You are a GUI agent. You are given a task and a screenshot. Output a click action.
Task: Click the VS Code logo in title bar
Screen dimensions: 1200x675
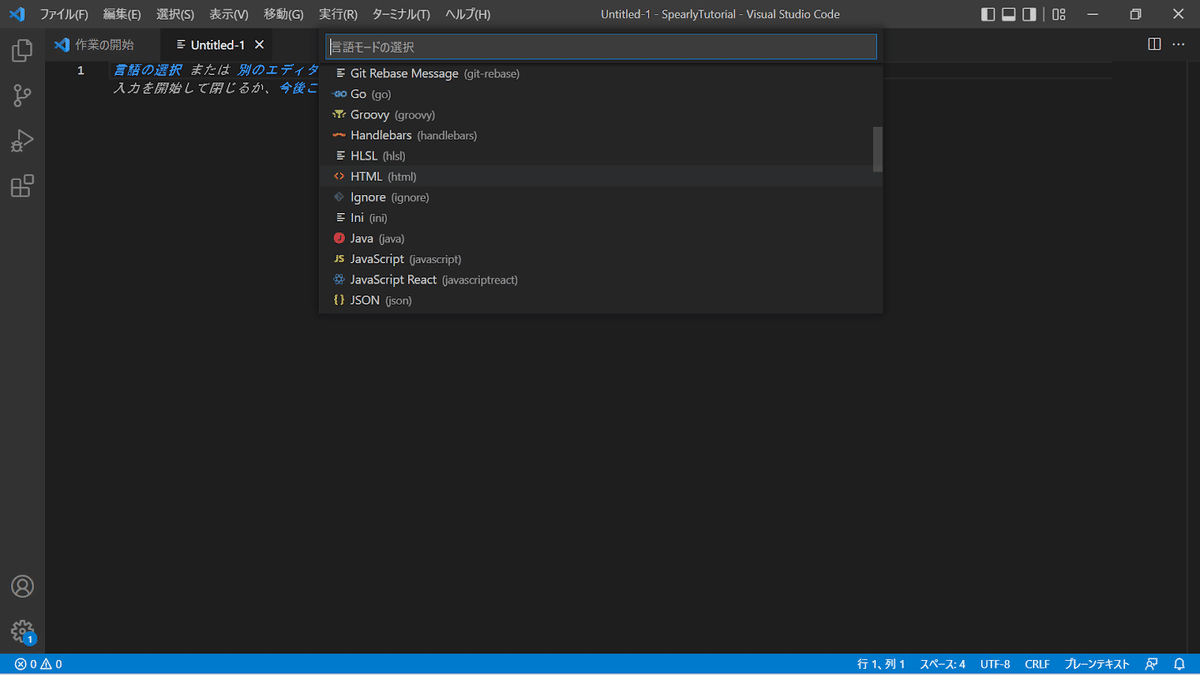tap(16, 14)
